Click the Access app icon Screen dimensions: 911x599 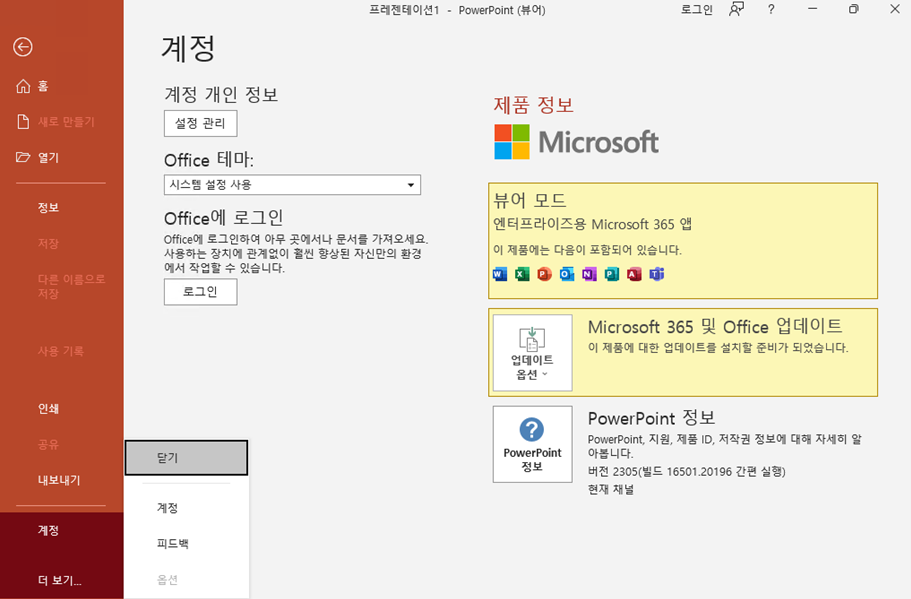[634, 274]
